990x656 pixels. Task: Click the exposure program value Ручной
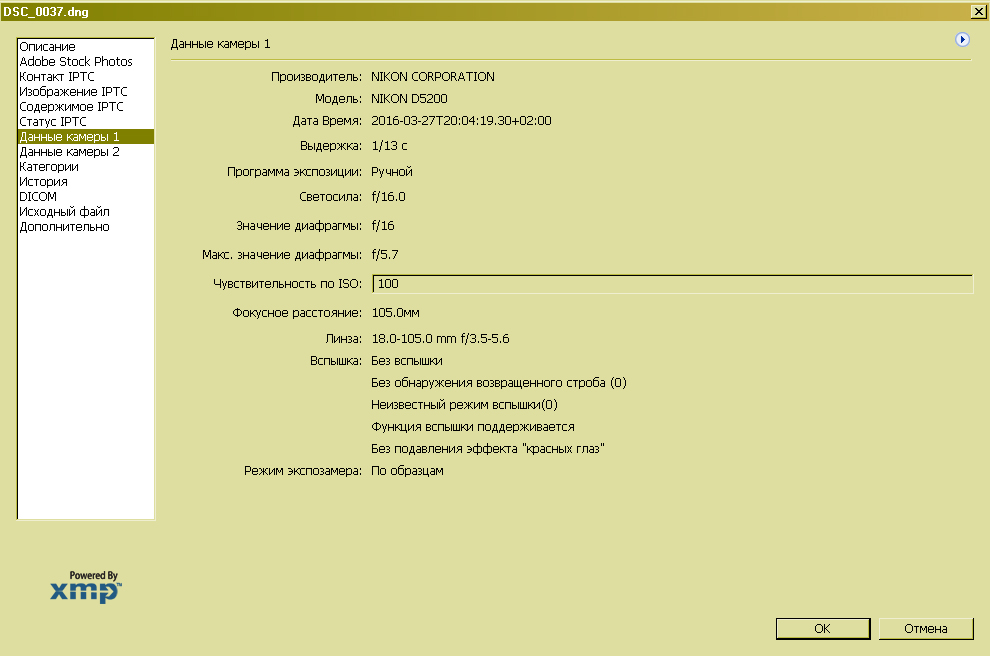pos(392,172)
